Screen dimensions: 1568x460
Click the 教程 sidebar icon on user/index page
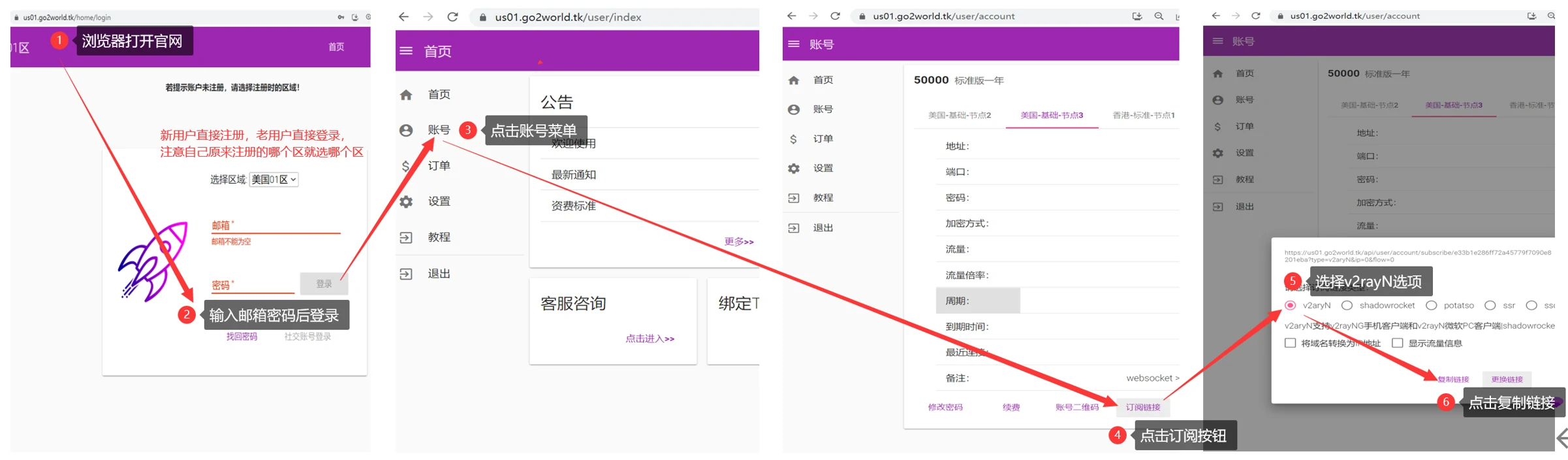(406, 238)
